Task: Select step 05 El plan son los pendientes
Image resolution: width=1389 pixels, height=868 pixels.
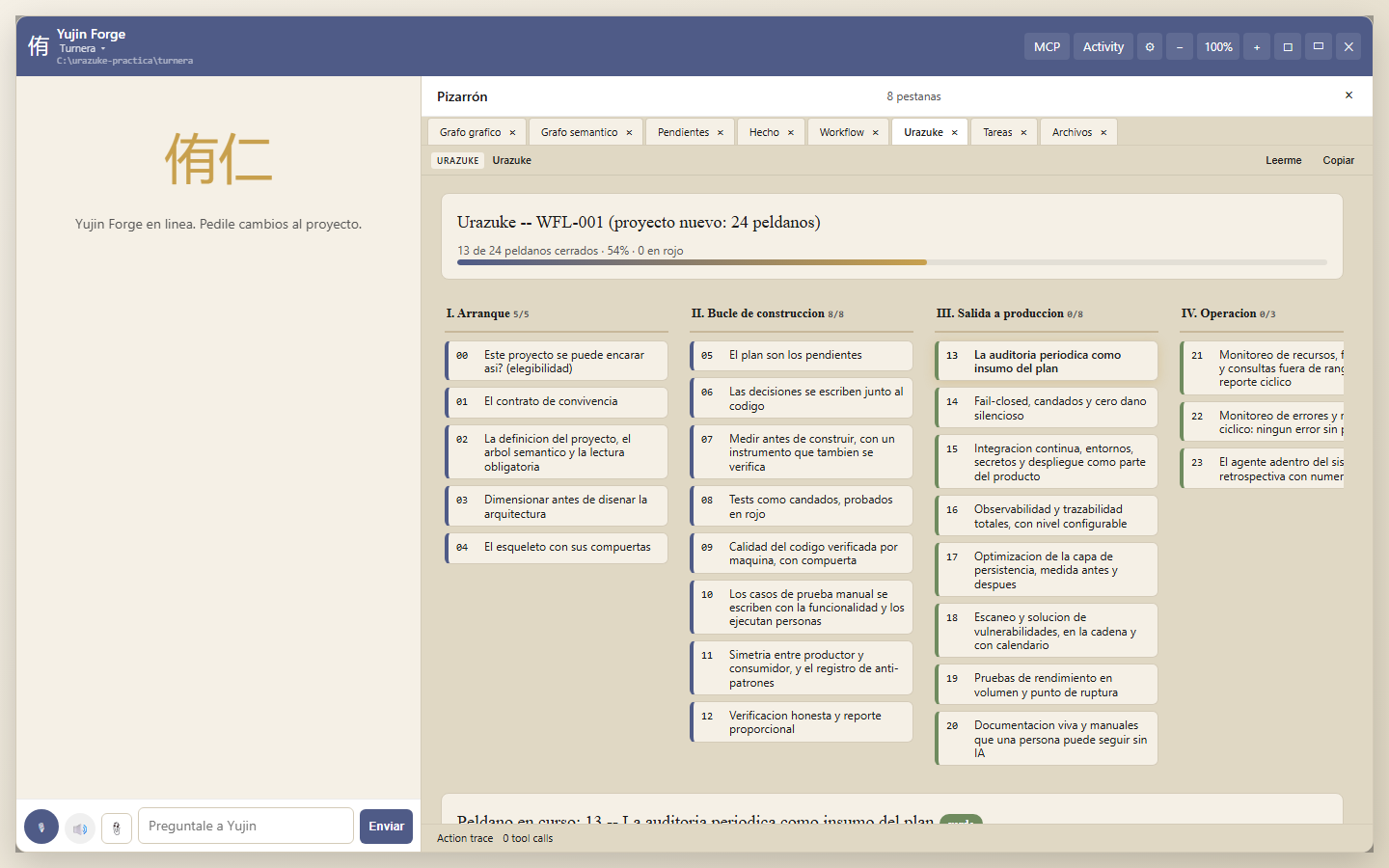Action: (x=802, y=356)
